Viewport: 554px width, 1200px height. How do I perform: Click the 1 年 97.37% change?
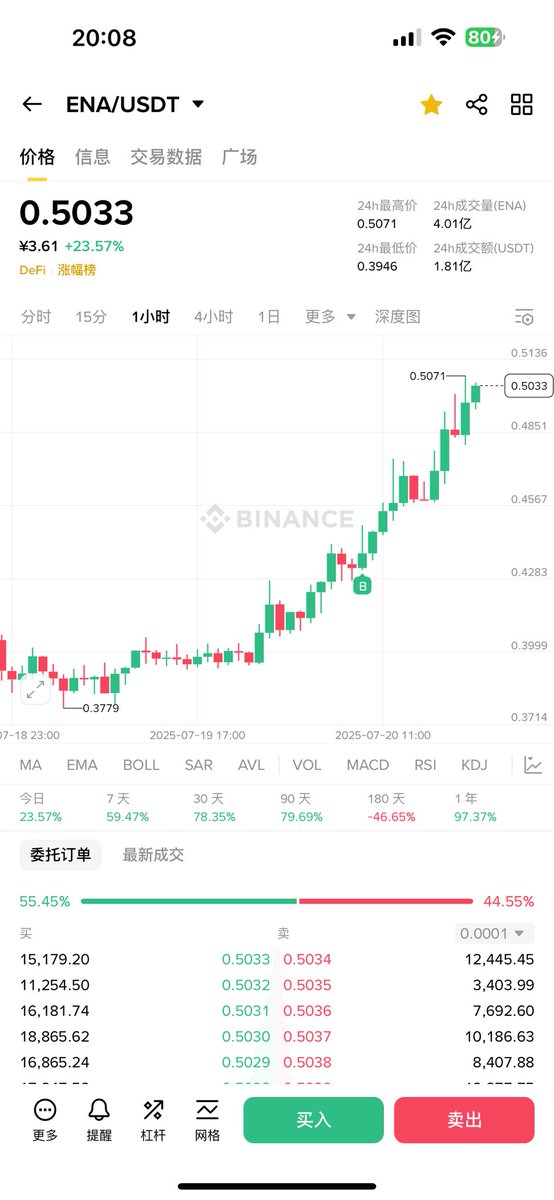pyautogui.click(x=475, y=808)
